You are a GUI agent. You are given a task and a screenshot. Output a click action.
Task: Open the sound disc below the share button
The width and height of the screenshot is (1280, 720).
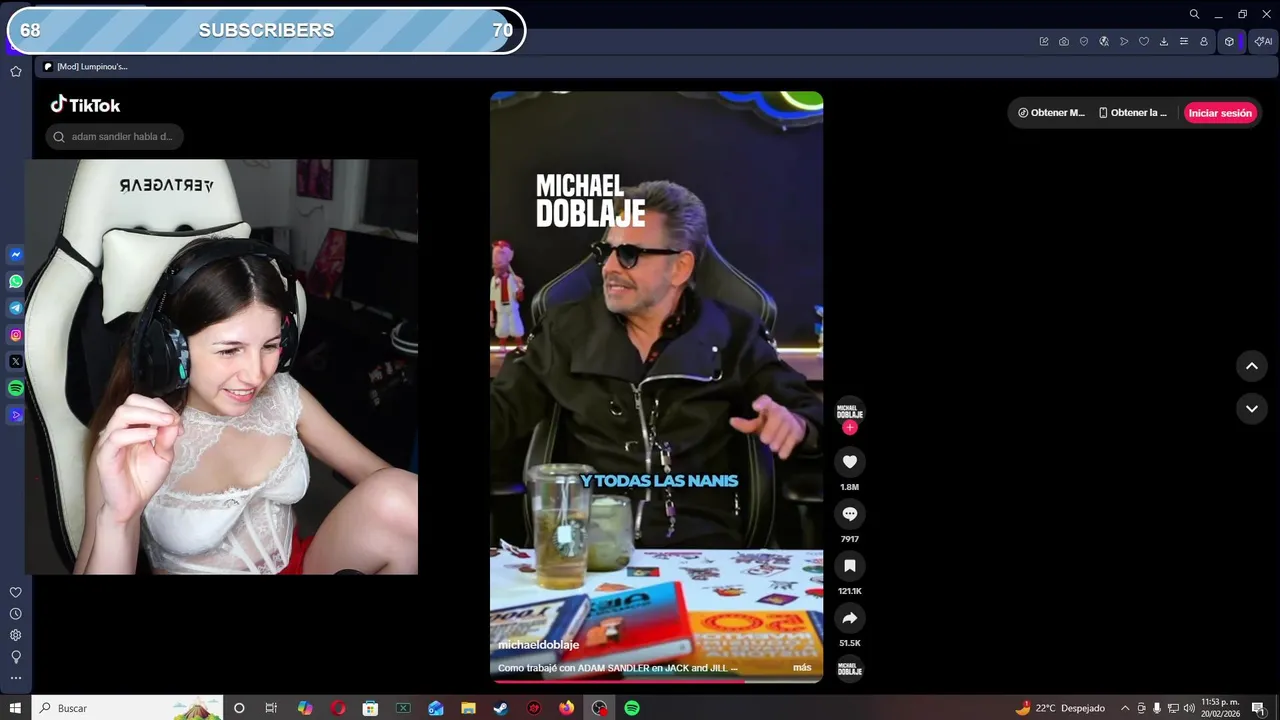(850, 669)
